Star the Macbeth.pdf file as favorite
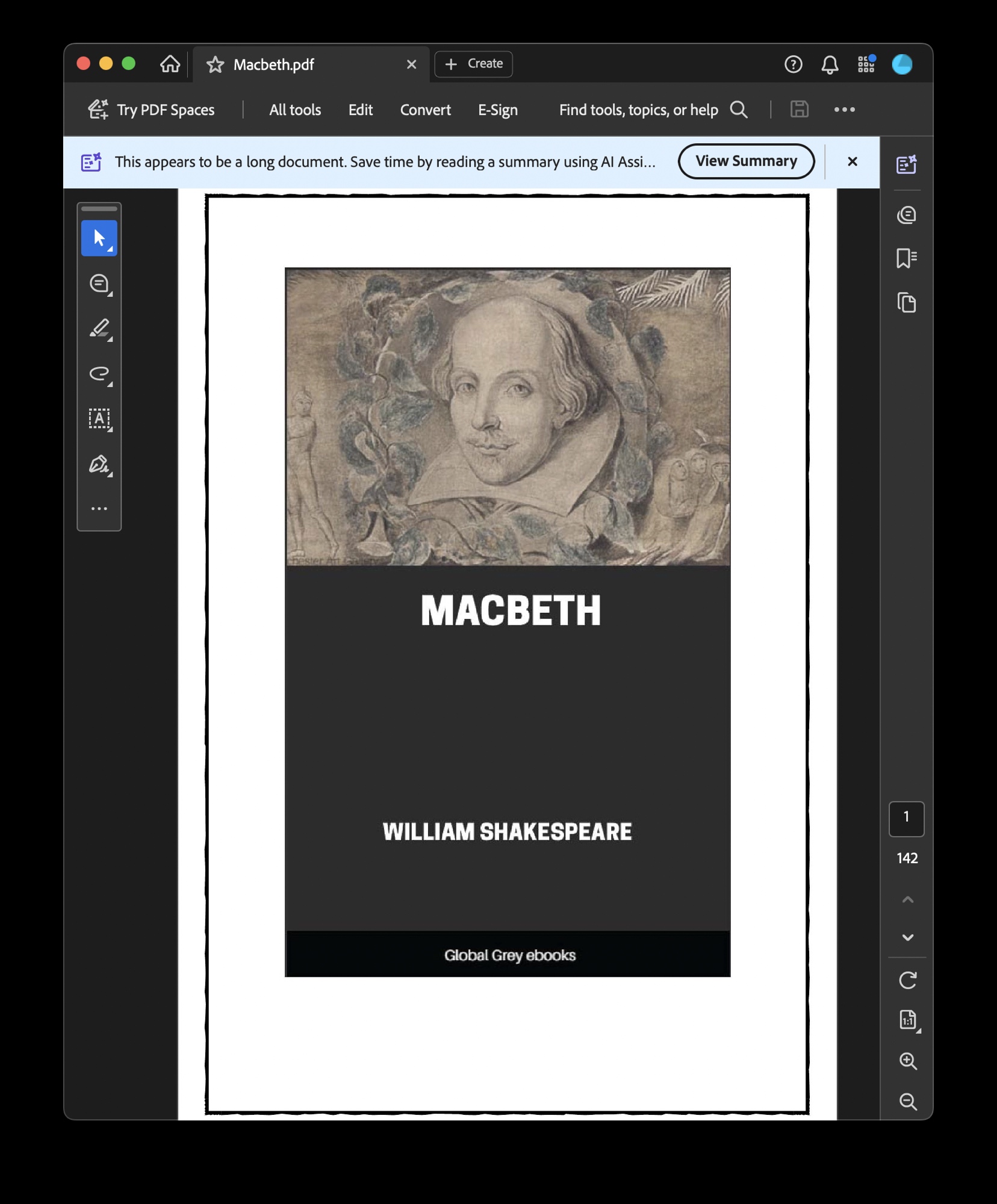 point(215,64)
